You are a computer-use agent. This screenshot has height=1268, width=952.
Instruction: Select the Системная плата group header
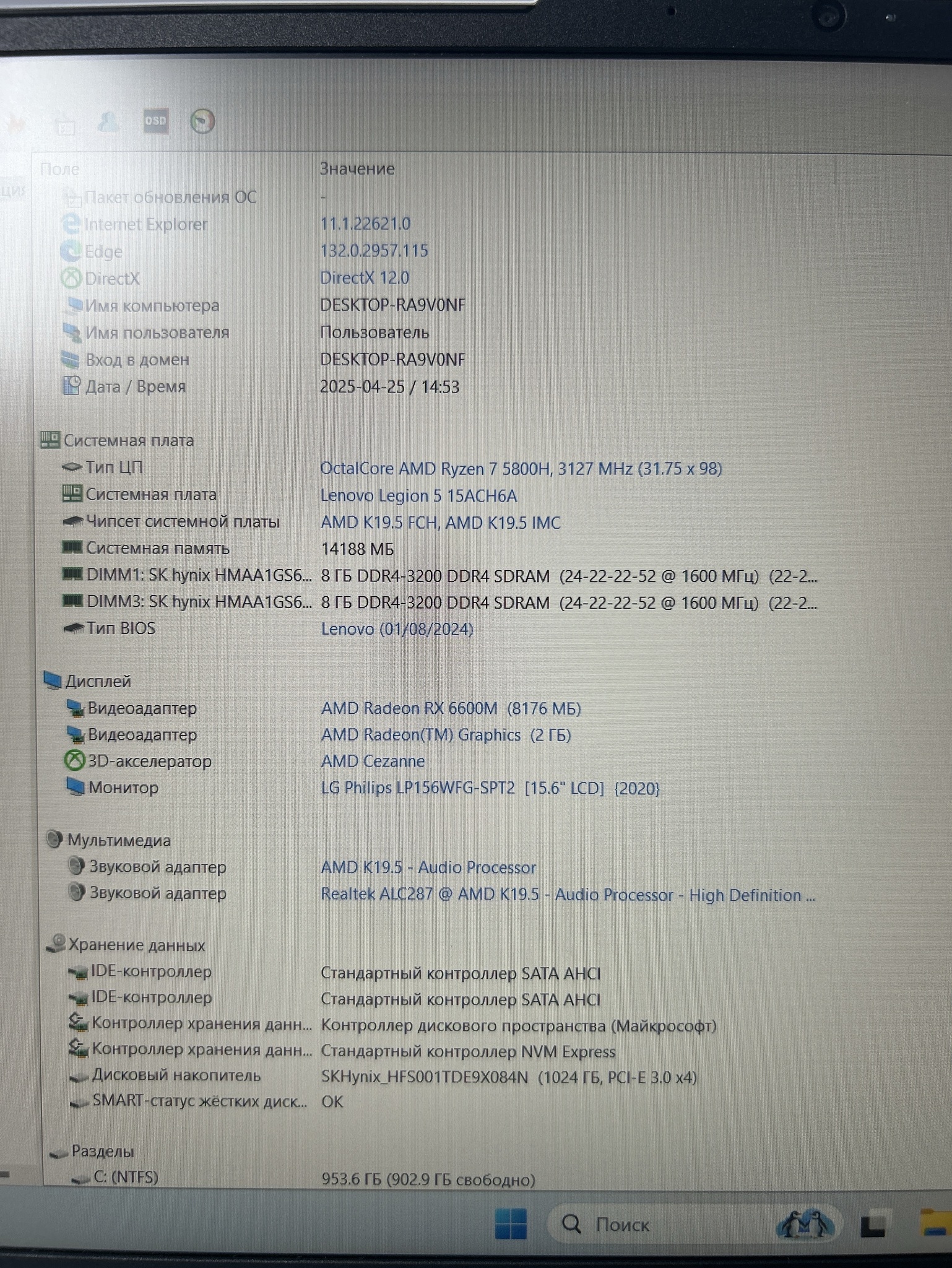pos(129,440)
